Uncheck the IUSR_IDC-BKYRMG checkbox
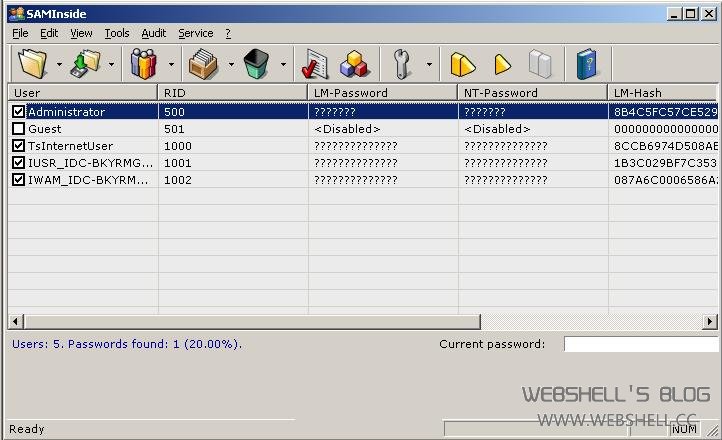The image size is (722, 440). click(x=18, y=162)
